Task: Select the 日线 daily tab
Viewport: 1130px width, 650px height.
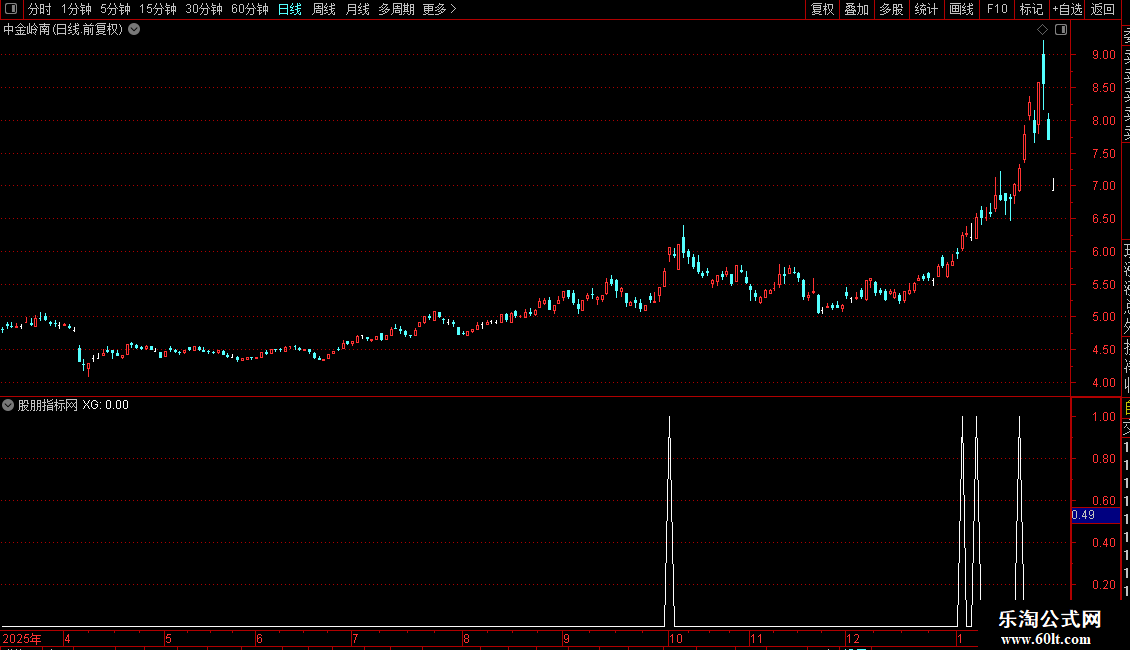Action: [290, 9]
